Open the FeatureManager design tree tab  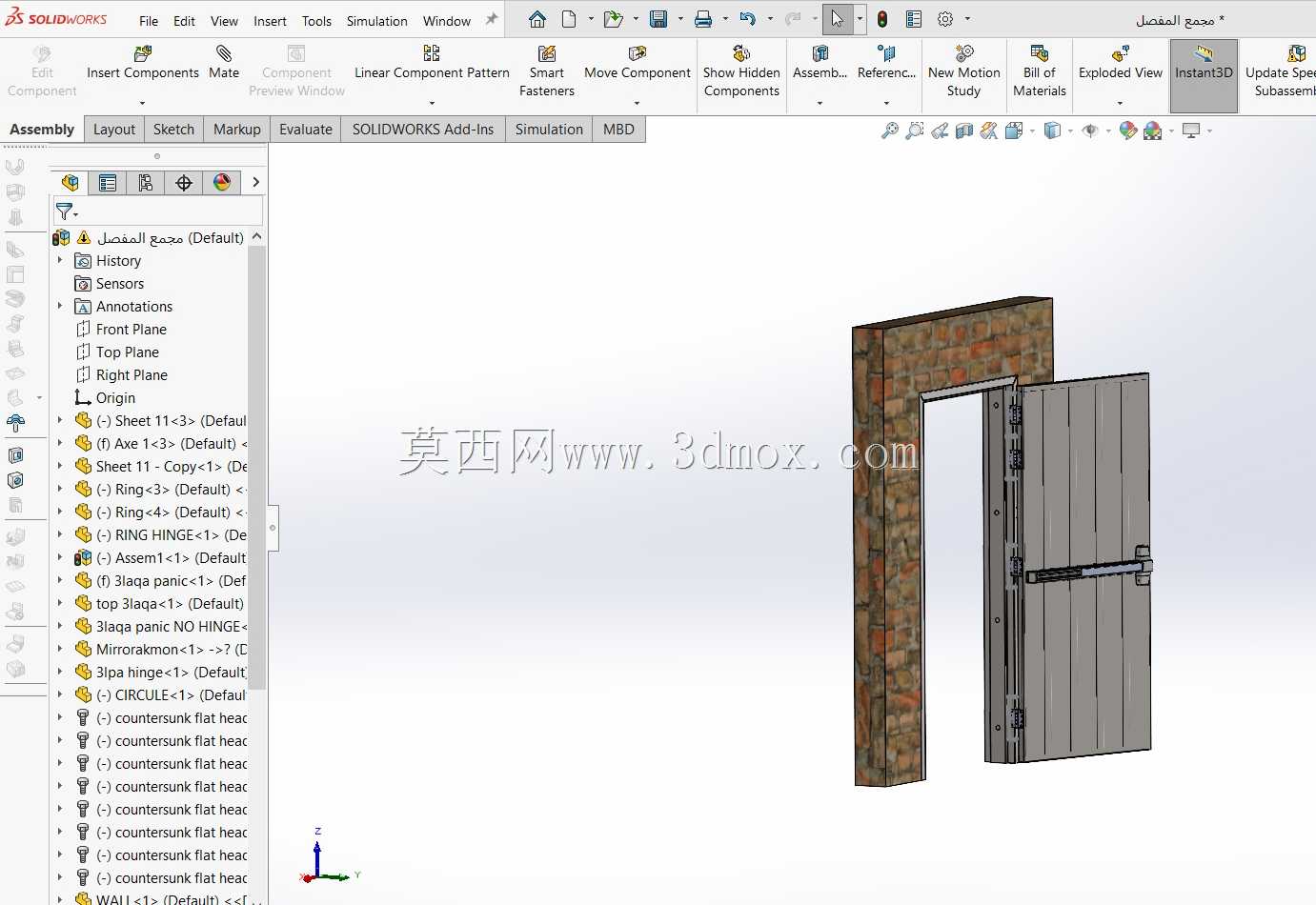point(70,182)
